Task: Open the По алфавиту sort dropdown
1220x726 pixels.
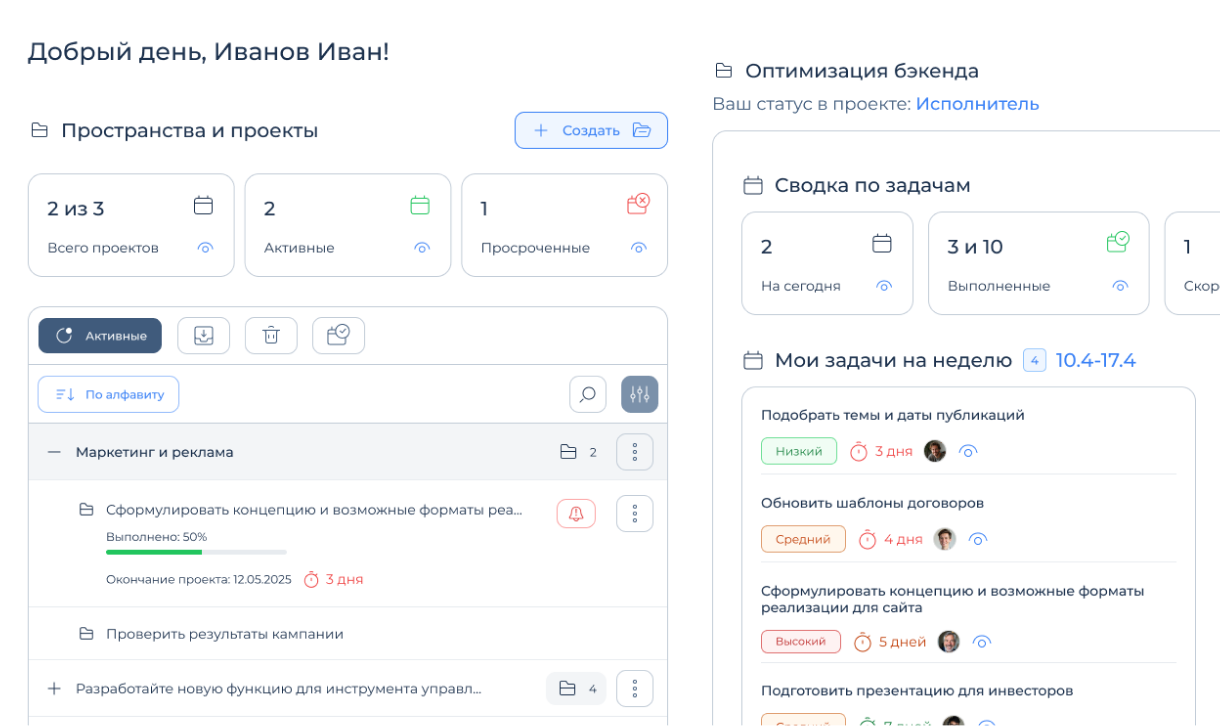Action: pyautogui.click(x=109, y=394)
